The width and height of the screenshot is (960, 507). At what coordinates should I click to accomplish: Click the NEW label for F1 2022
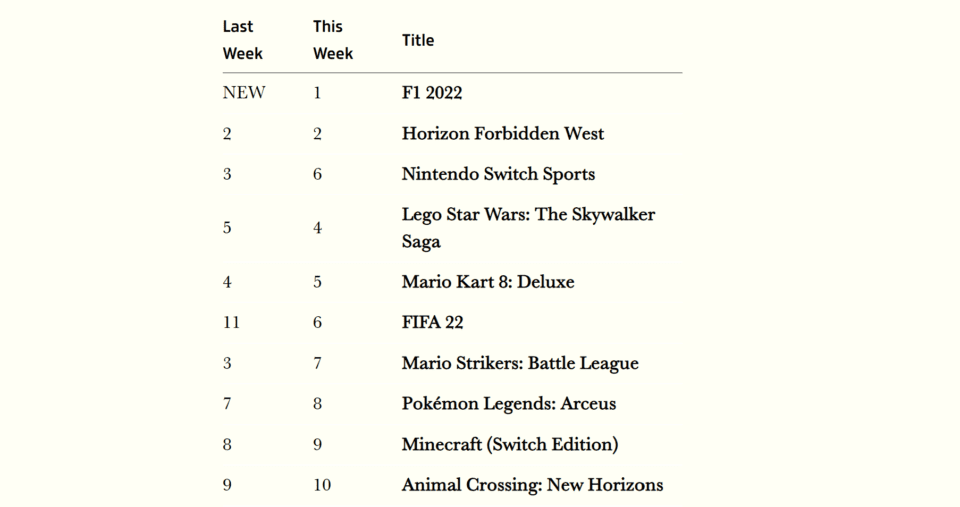pyautogui.click(x=244, y=93)
